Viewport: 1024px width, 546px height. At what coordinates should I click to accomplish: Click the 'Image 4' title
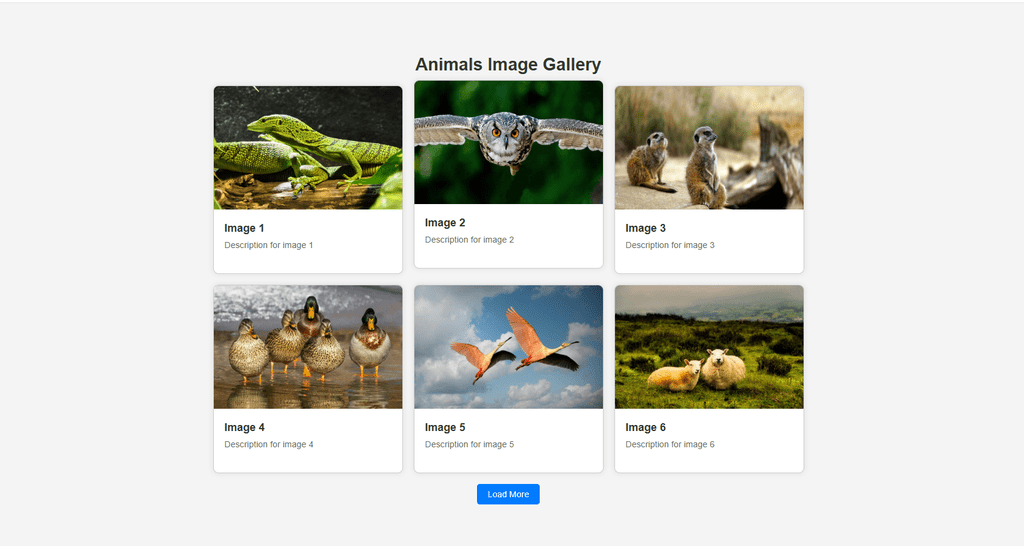pyautogui.click(x=244, y=427)
